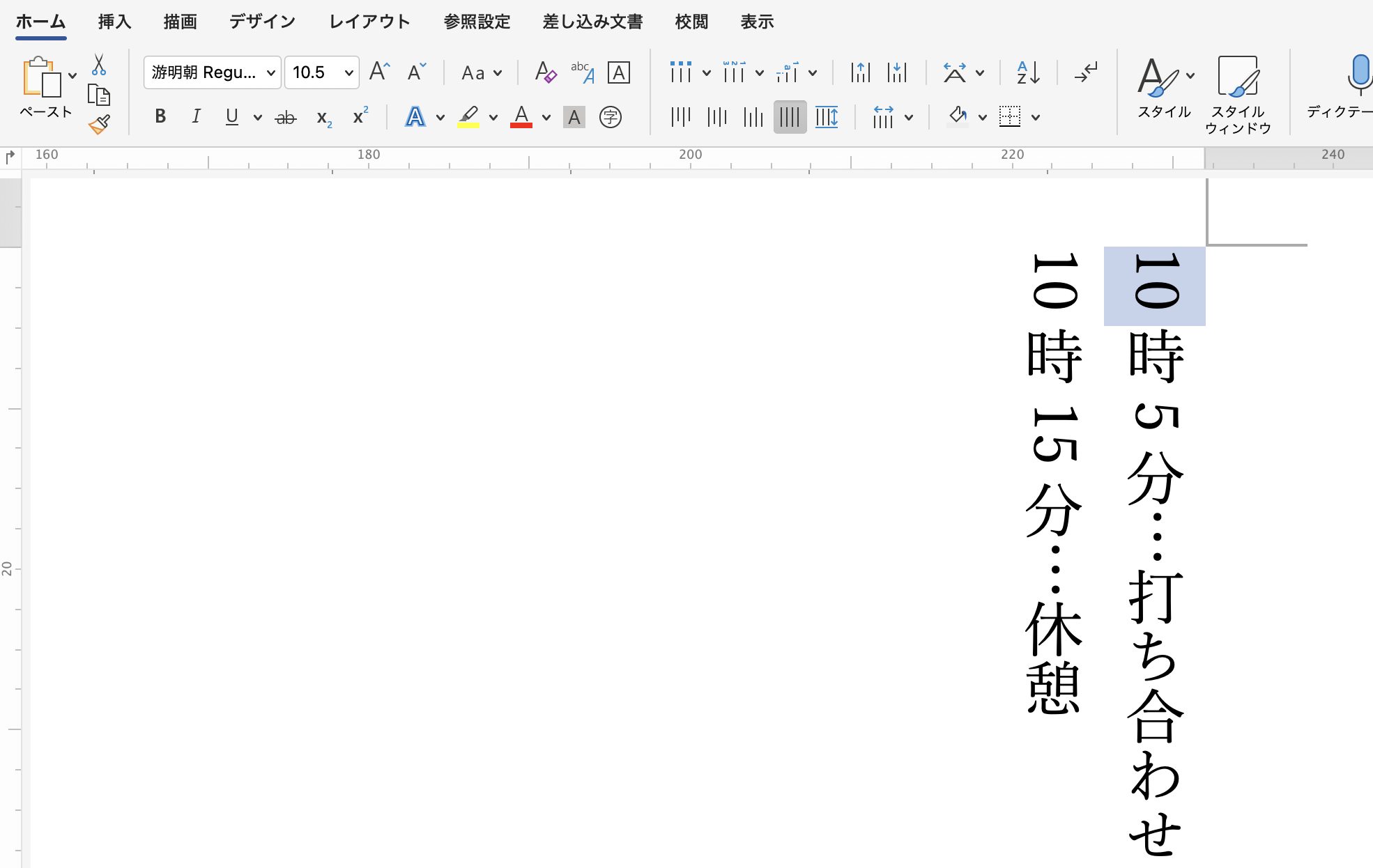The width and height of the screenshot is (1373, 868).
Task: Open the 挿入 (Insert) tab
Action: pyautogui.click(x=115, y=22)
